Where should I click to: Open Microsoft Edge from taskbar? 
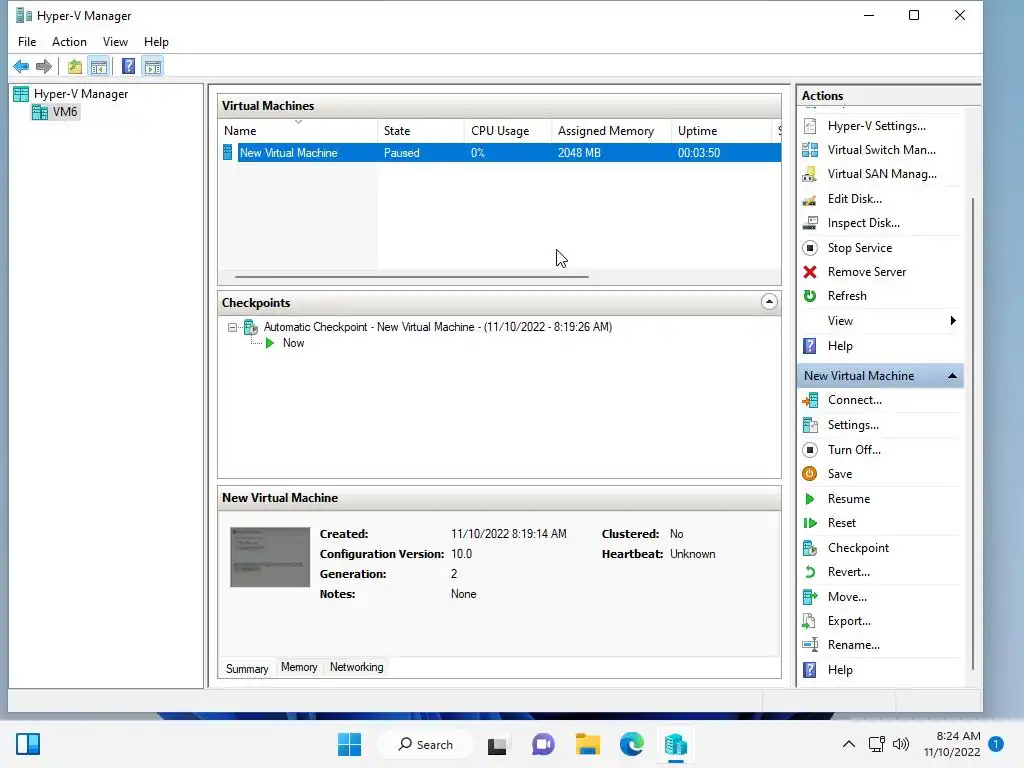point(632,744)
